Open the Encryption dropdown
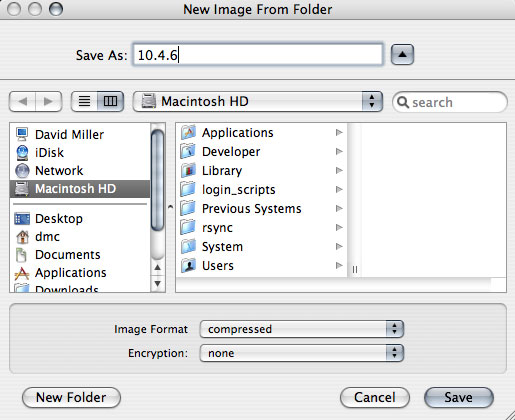515x420 pixels. [x=302, y=353]
